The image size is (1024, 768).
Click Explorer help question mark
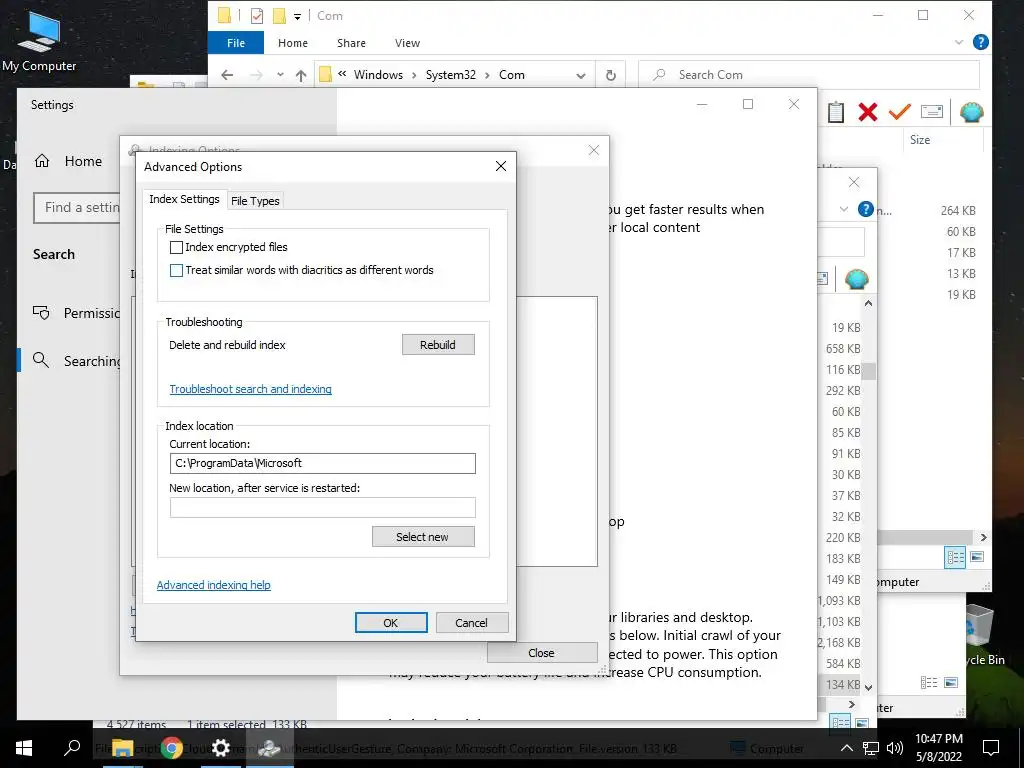tap(980, 42)
